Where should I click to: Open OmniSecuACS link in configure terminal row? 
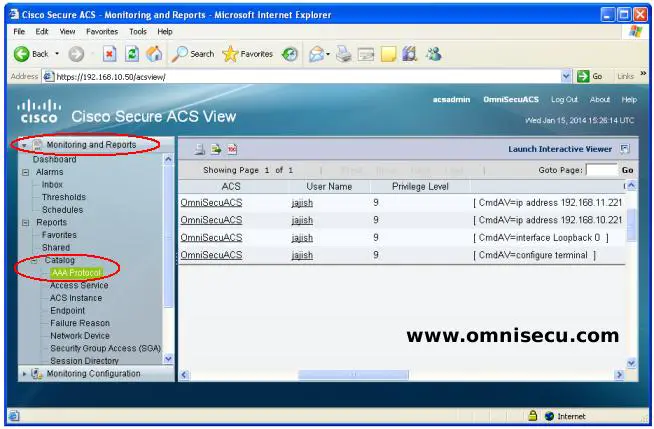[x=211, y=255]
